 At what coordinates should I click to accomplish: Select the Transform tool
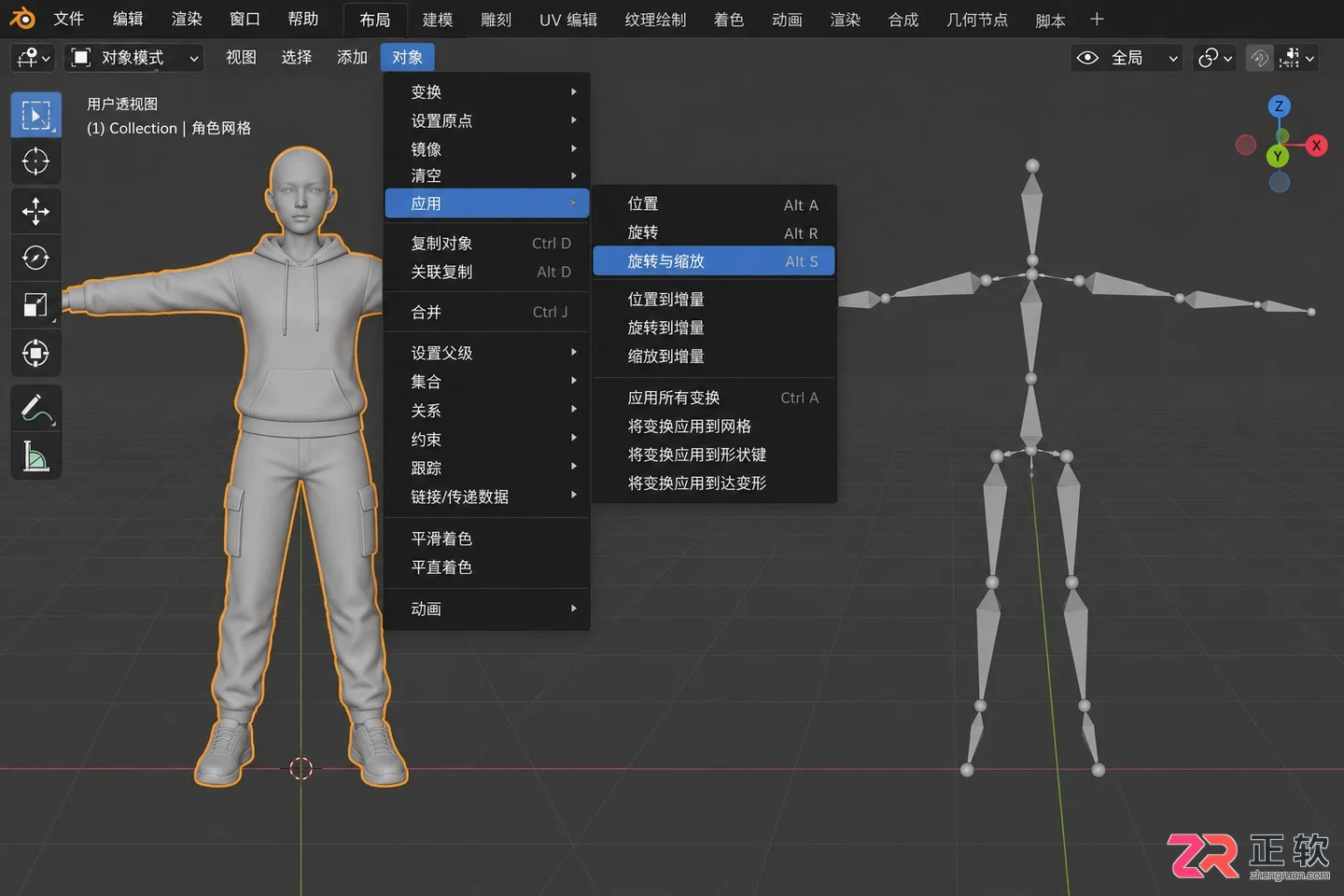pos(35,353)
